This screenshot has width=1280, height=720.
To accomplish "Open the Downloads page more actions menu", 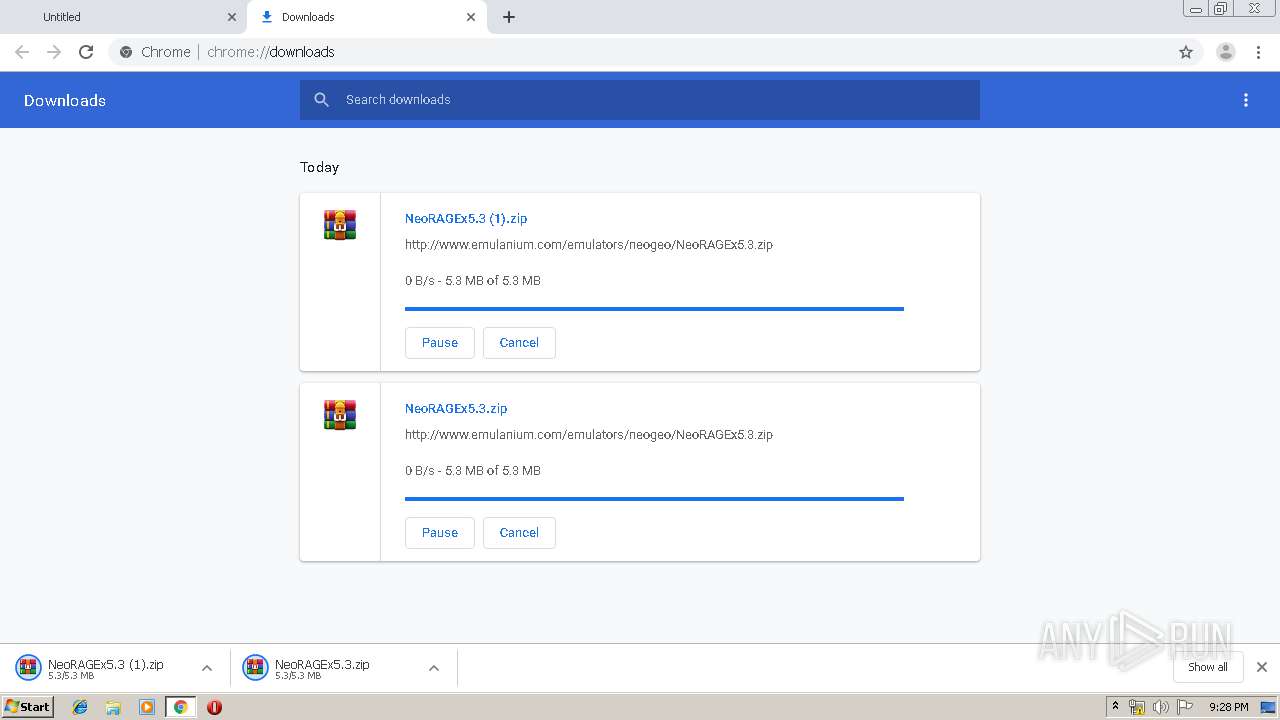I will pyautogui.click(x=1246, y=100).
